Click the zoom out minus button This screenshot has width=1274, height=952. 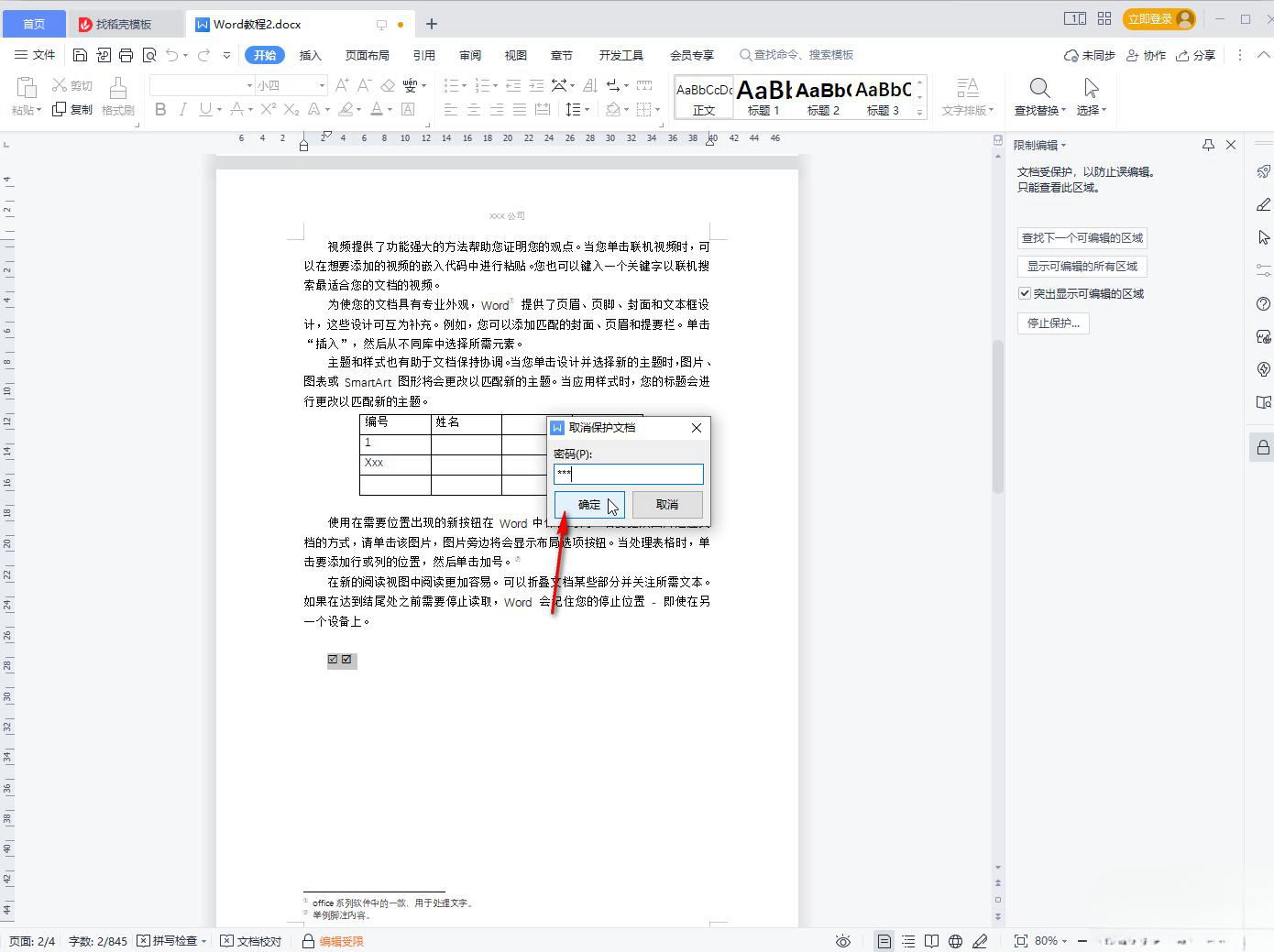(1082, 941)
